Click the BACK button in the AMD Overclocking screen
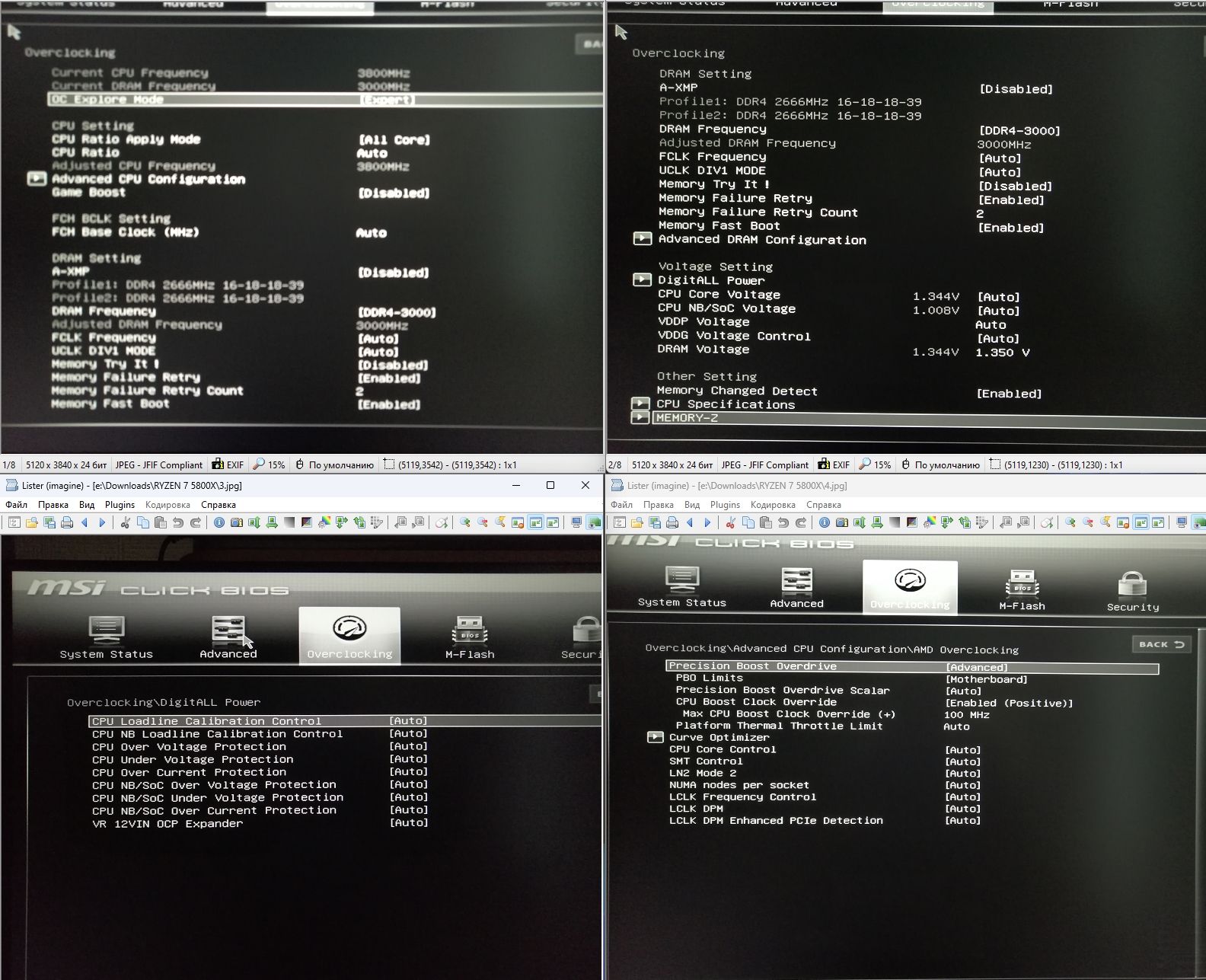The width and height of the screenshot is (1206, 980). 1161,644
